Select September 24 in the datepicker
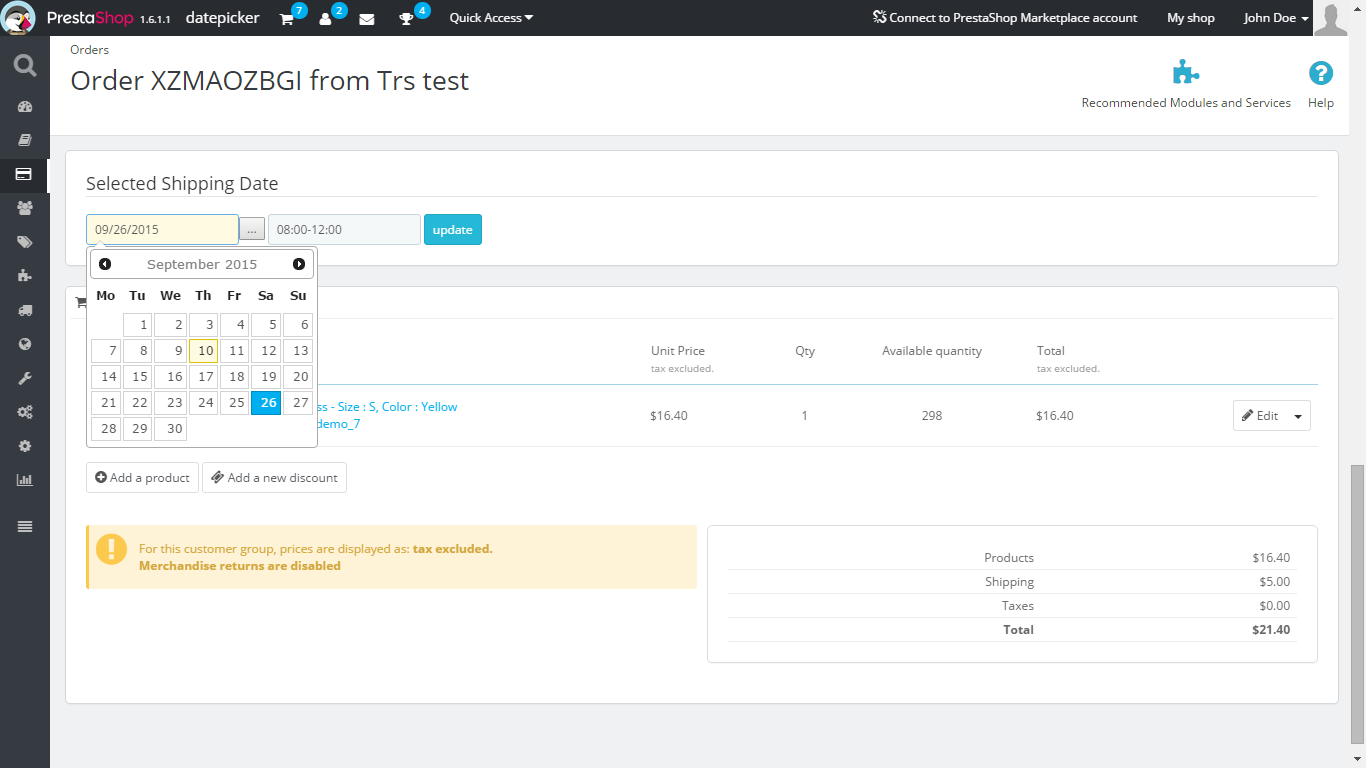 (x=204, y=403)
